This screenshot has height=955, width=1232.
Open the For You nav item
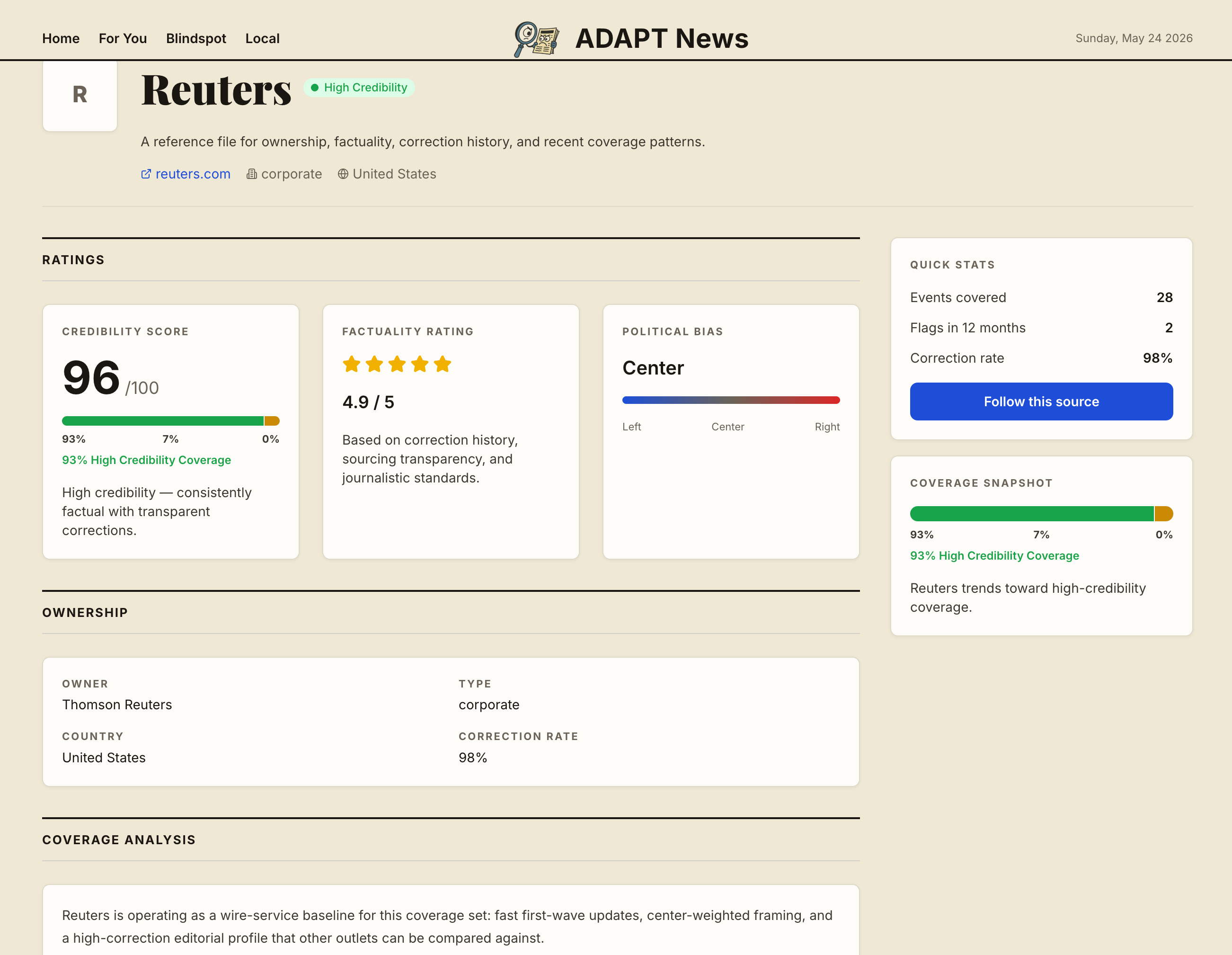(x=123, y=38)
